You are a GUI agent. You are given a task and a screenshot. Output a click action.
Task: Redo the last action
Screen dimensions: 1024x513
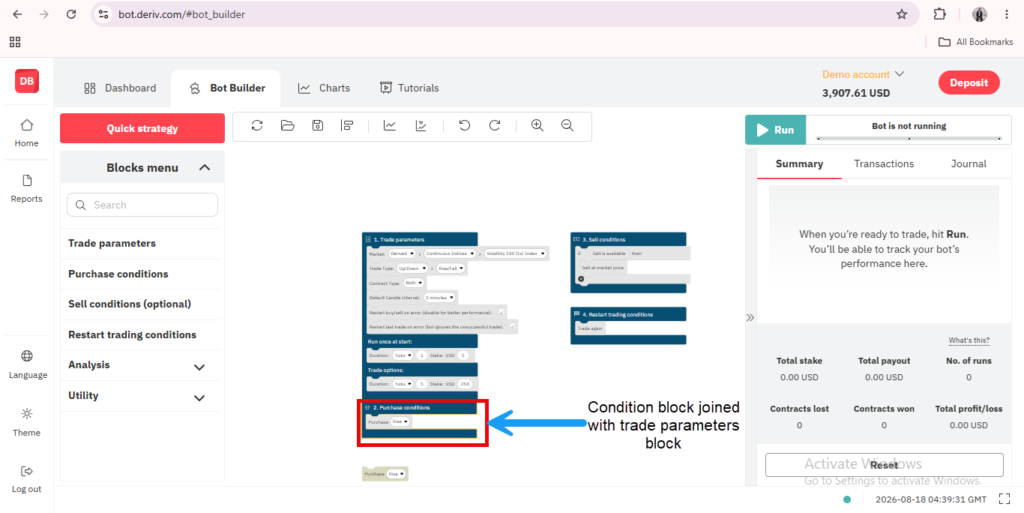[494, 126]
